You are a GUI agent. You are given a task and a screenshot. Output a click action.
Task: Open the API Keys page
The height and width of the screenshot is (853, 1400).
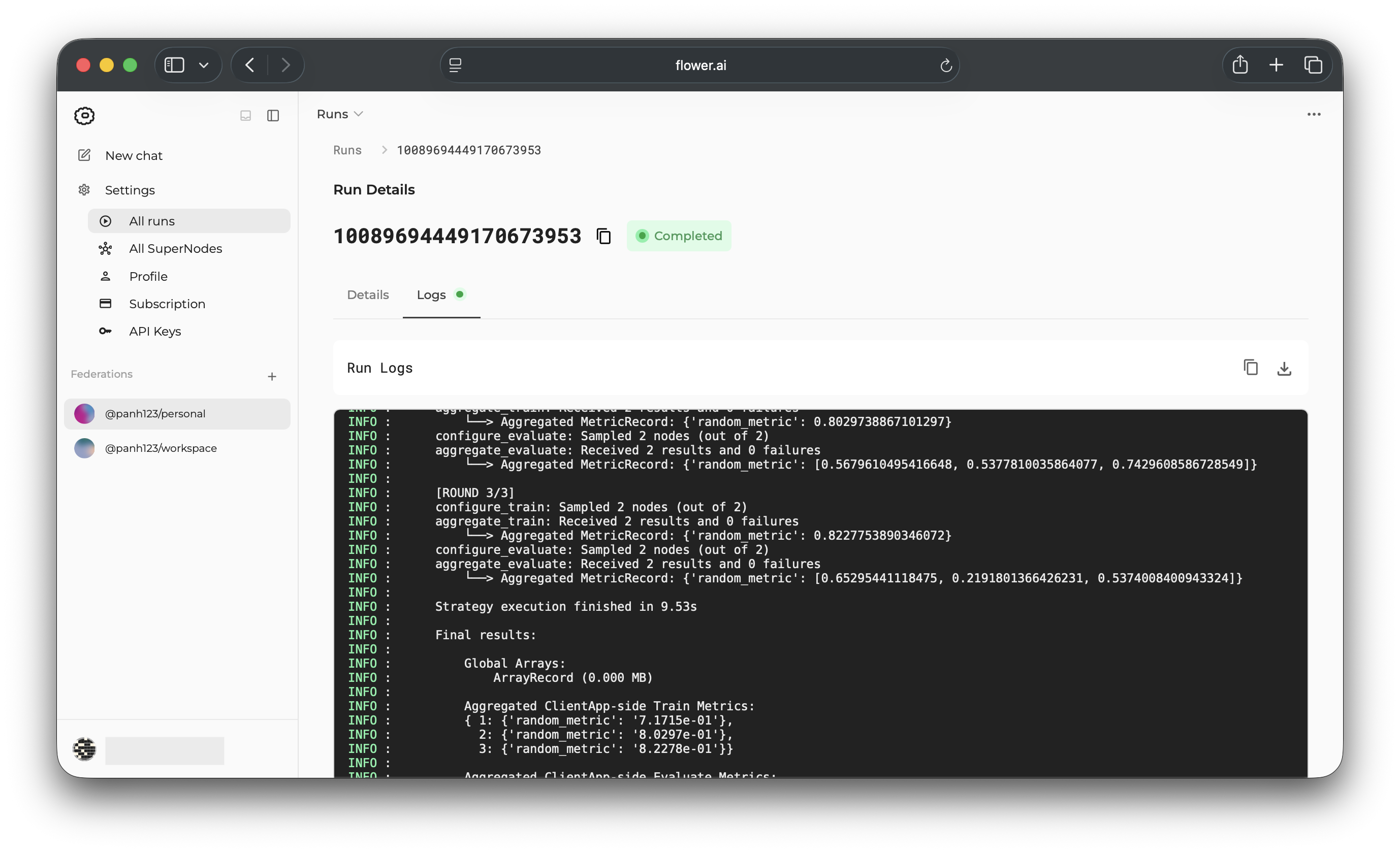pyautogui.click(x=188, y=331)
